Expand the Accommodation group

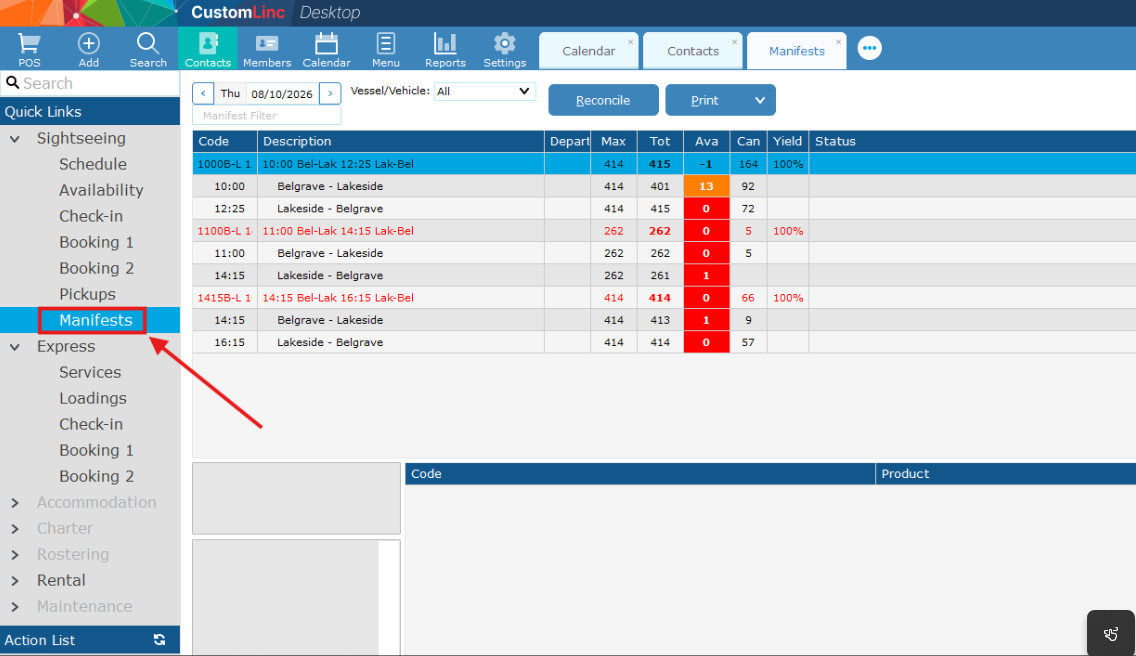click(14, 502)
